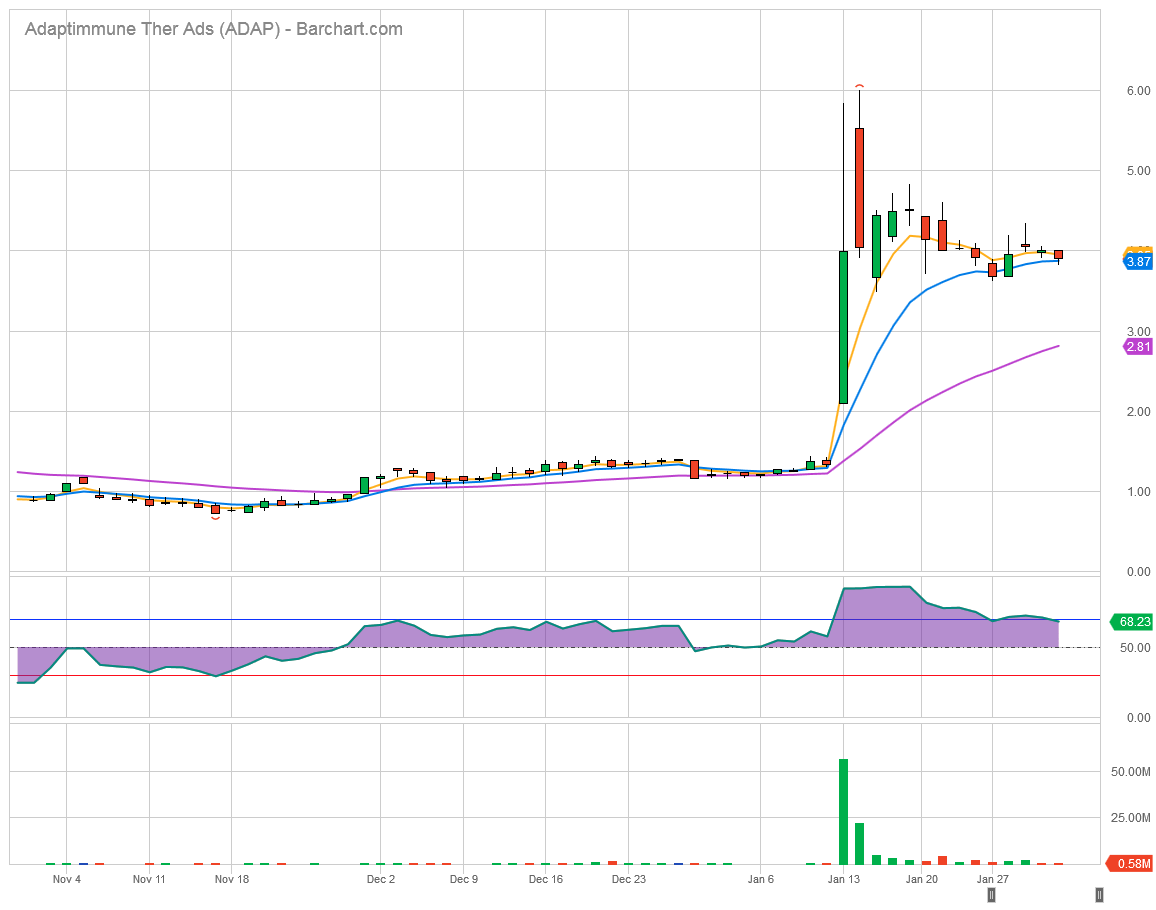Select the Jan 27 date label

point(992,879)
